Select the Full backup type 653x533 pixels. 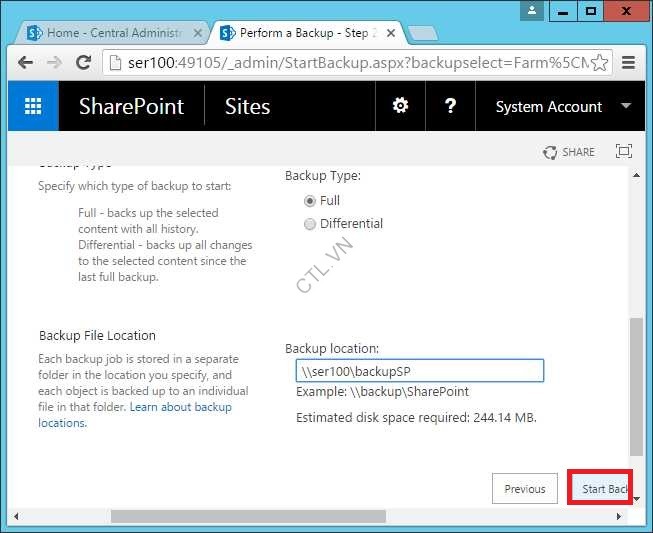[x=309, y=201]
